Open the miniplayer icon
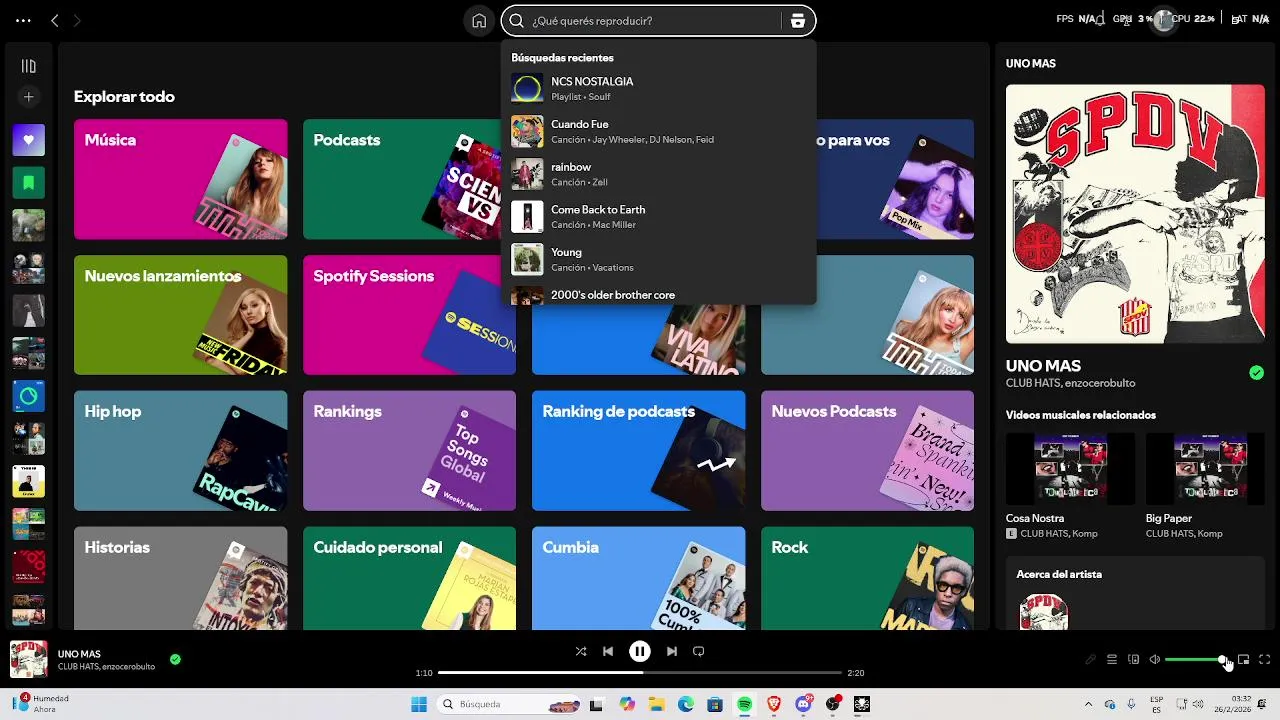Viewport: 1280px width, 720px height. click(1244, 660)
